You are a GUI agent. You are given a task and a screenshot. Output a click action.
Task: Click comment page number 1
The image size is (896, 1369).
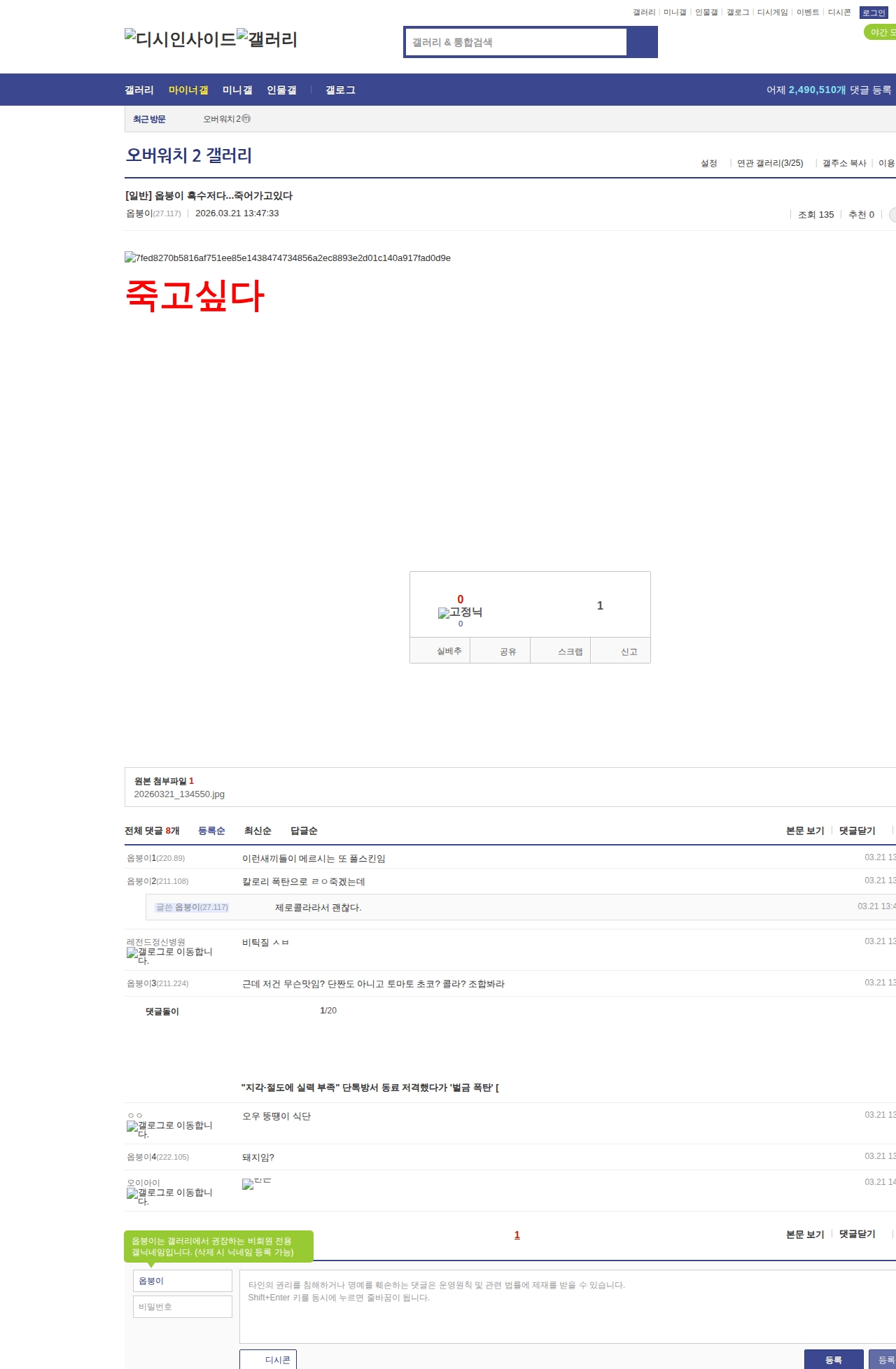pyautogui.click(x=517, y=1235)
